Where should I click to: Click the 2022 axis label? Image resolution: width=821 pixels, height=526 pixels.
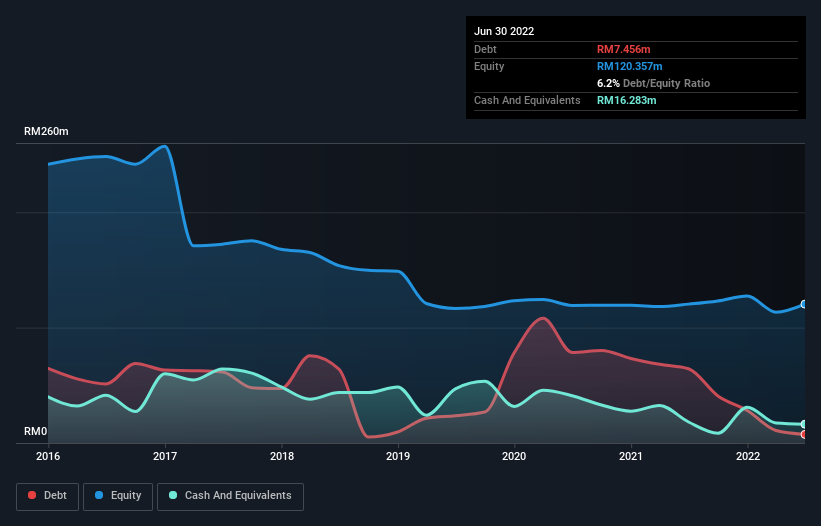(748, 456)
